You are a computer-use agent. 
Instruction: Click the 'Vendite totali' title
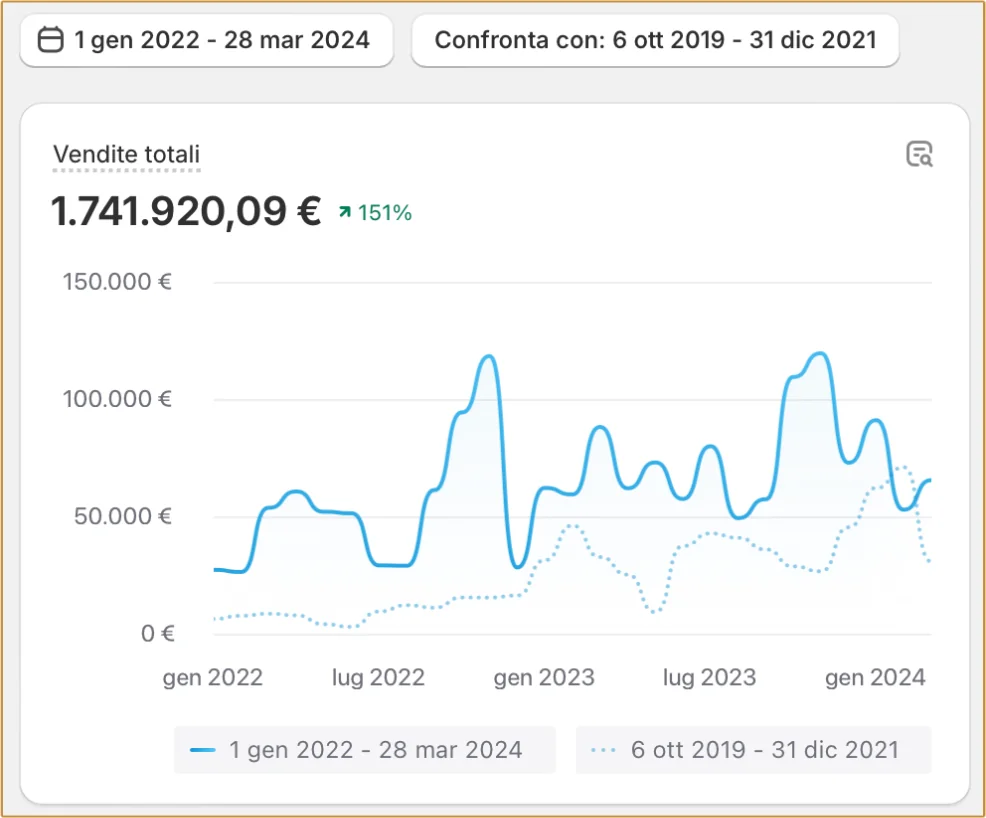click(x=126, y=154)
